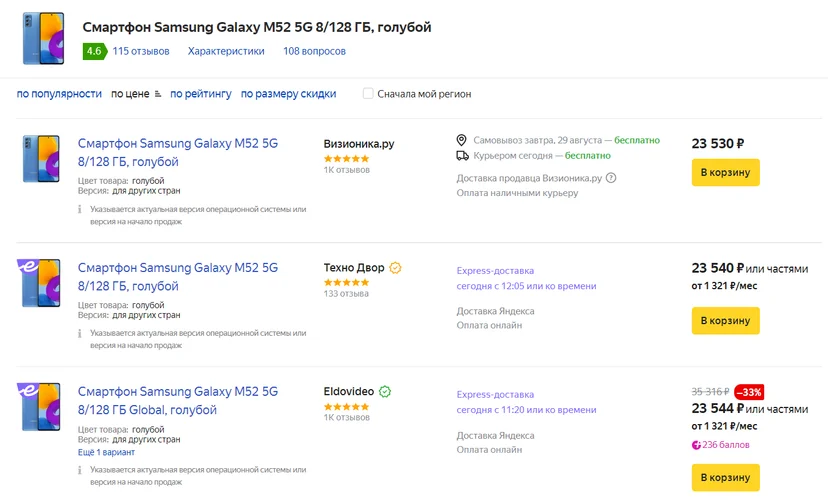Open the 108 вопросов link
The height and width of the screenshot is (500, 828).
(x=314, y=51)
